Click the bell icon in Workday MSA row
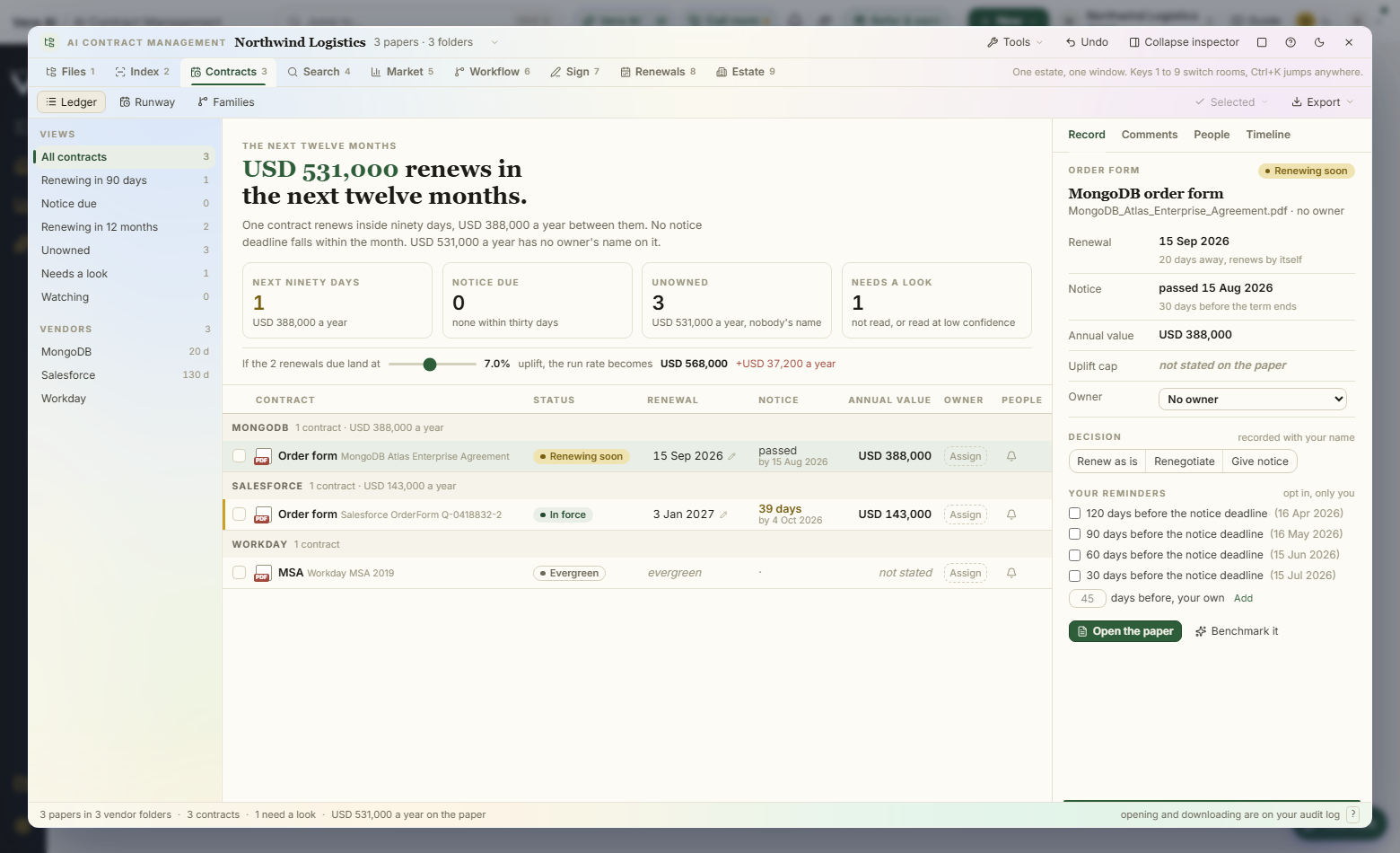This screenshot has height=853, width=1400. [x=1011, y=573]
